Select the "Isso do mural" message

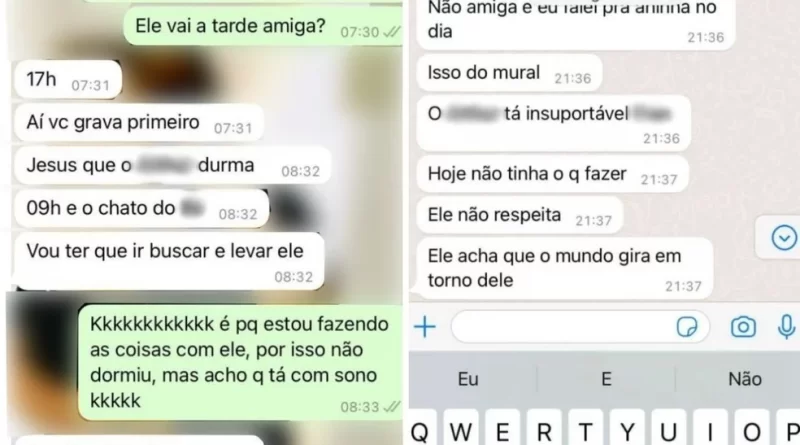510,73
